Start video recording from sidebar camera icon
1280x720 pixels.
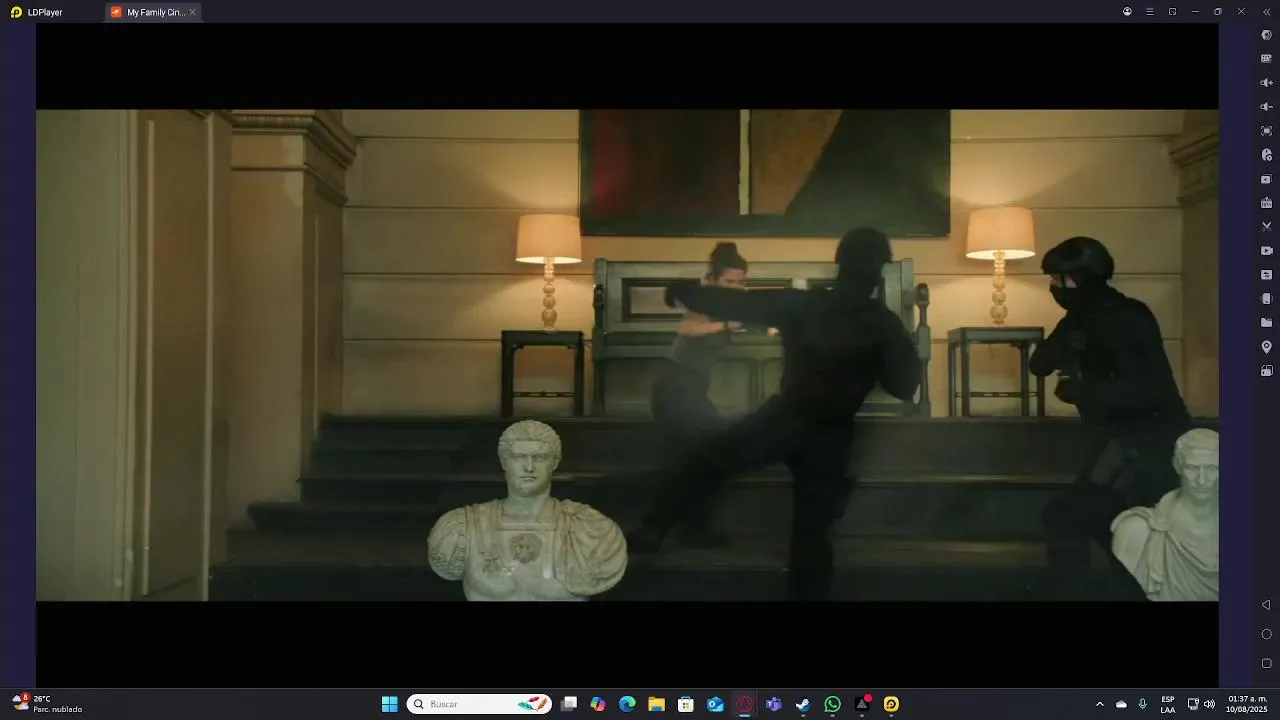1266,251
